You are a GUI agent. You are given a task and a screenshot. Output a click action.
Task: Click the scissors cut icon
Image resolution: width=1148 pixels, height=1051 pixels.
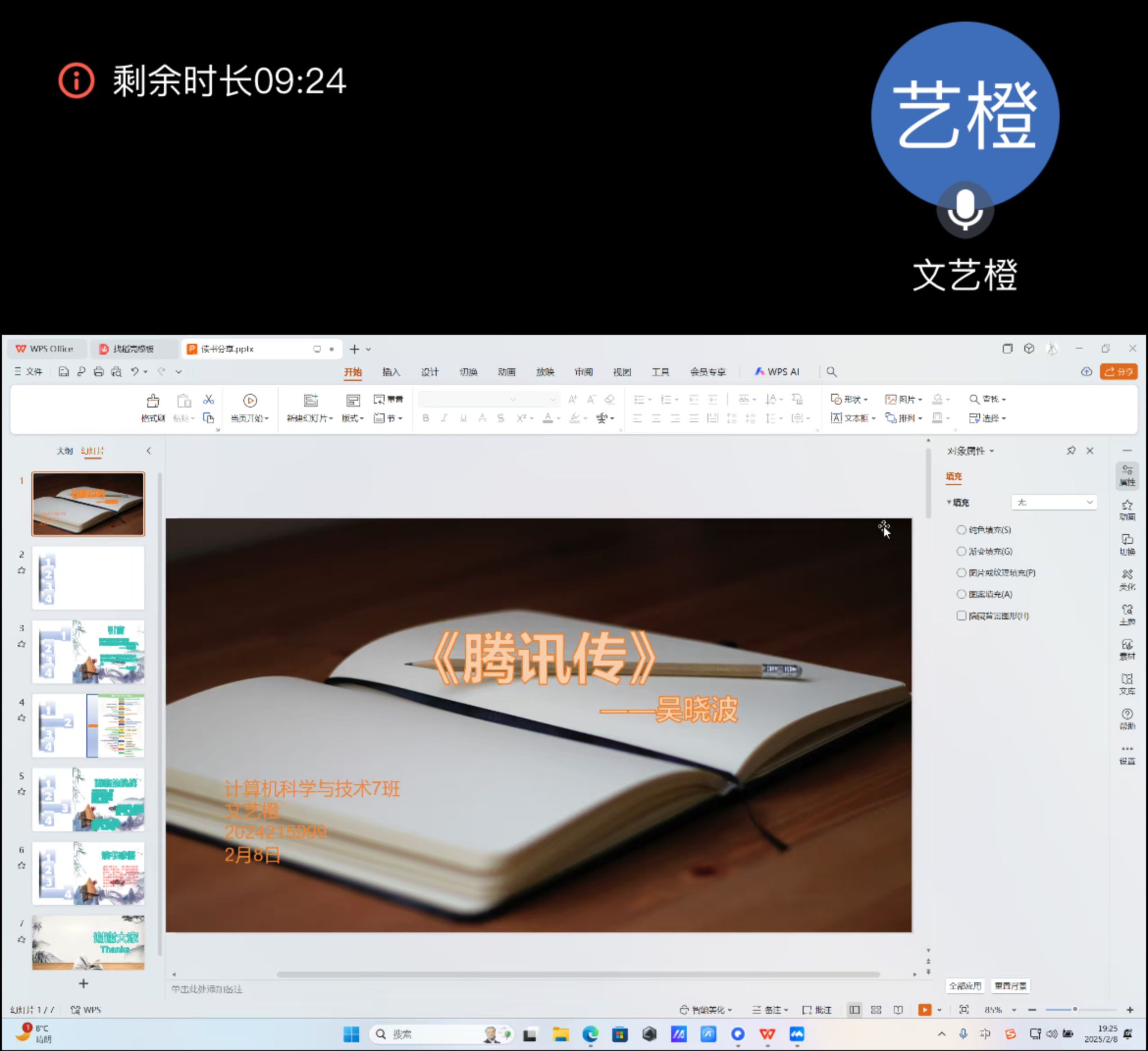point(209,400)
